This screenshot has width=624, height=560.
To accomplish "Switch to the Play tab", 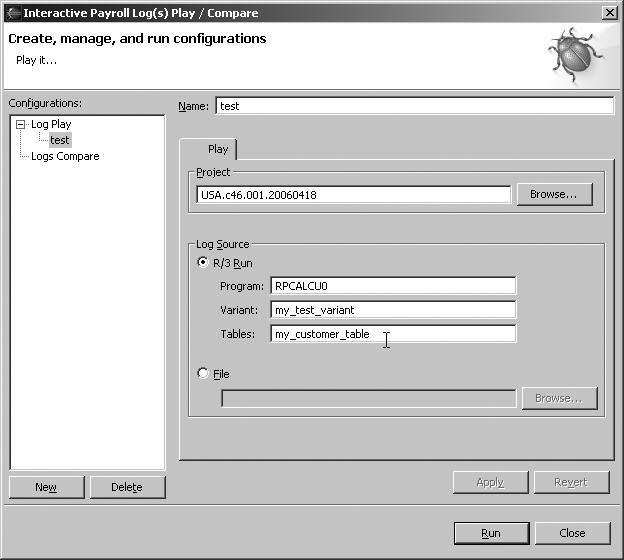I will (x=217, y=149).
